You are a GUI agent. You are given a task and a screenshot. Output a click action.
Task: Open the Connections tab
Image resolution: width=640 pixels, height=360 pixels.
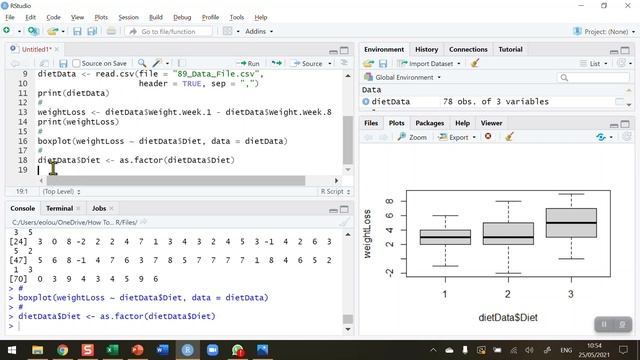click(468, 49)
